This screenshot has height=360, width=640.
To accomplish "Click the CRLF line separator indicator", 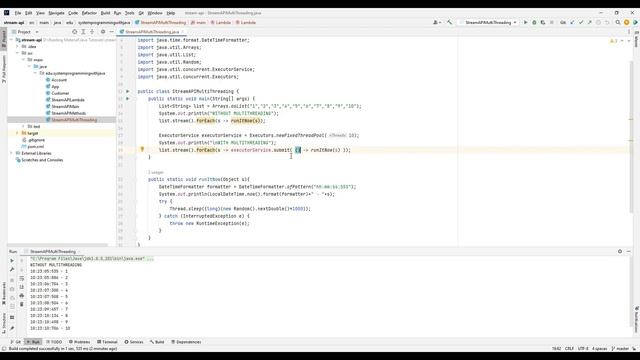I will point(569,349).
